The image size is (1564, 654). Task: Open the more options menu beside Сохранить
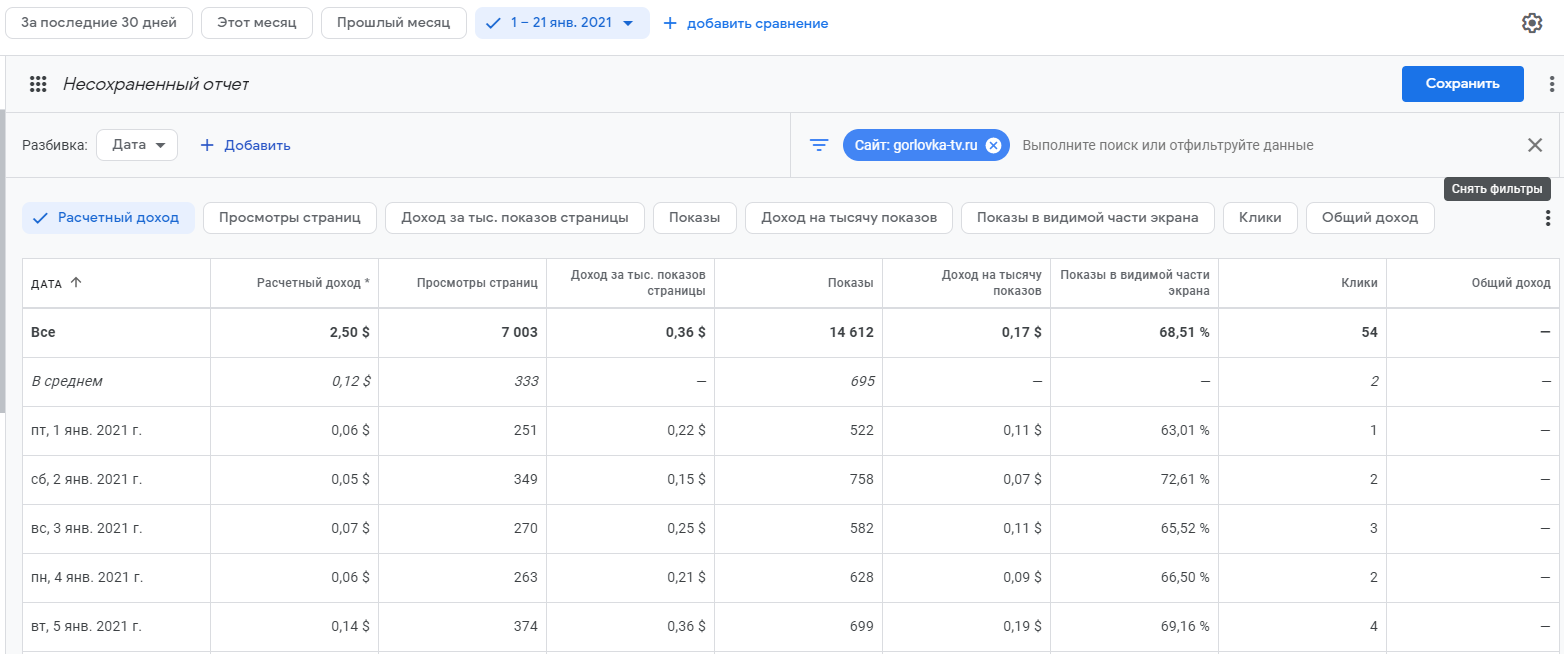[x=1551, y=84]
